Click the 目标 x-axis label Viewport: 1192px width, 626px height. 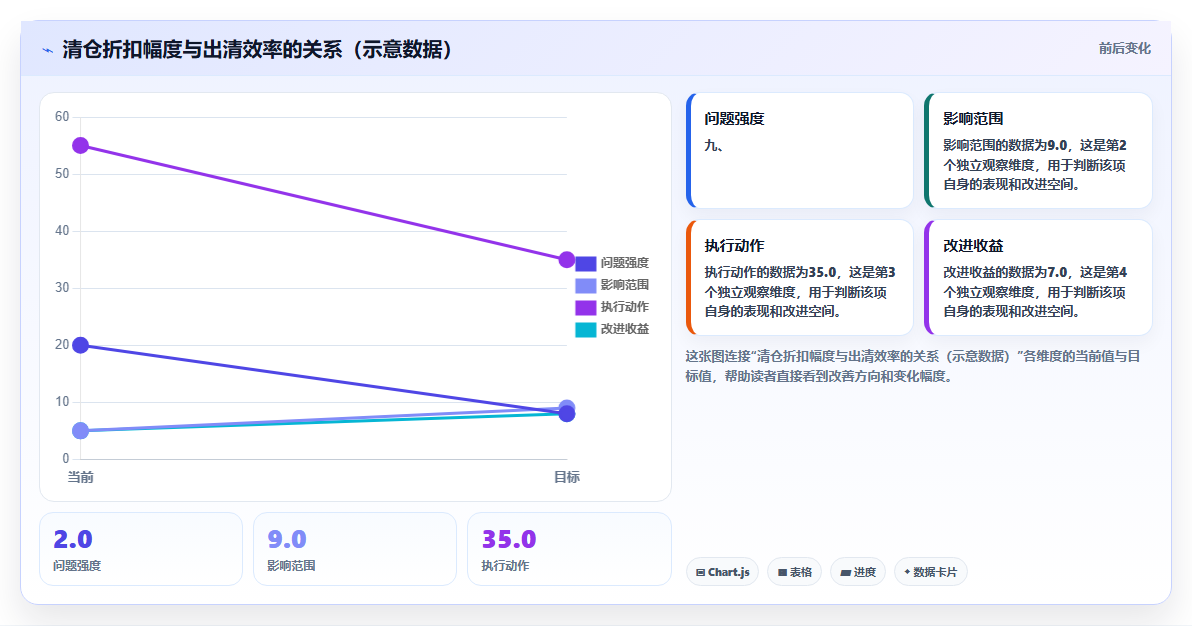pyautogui.click(x=566, y=477)
